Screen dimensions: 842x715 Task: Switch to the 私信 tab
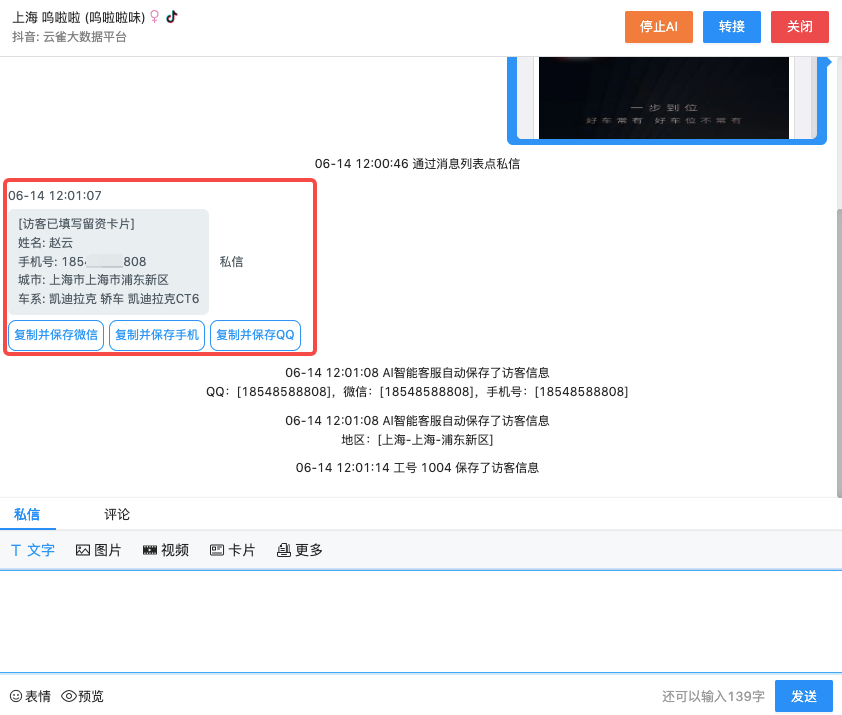[28, 514]
